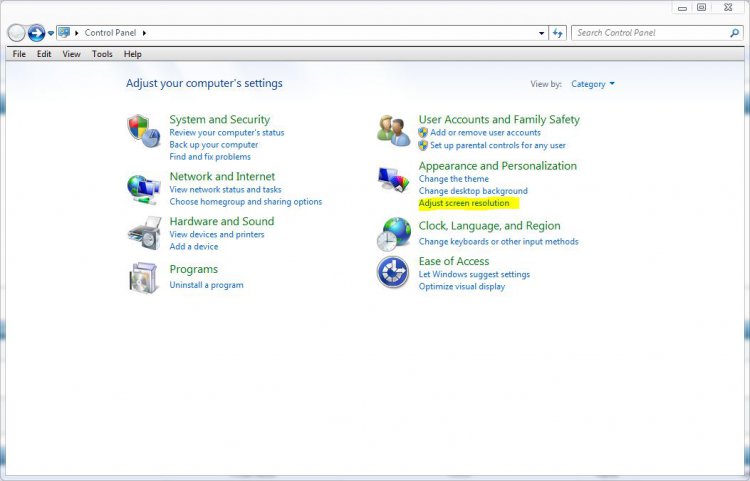Click Uninstall a program
The height and width of the screenshot is (481, 750).
click(x=206, y=285)
